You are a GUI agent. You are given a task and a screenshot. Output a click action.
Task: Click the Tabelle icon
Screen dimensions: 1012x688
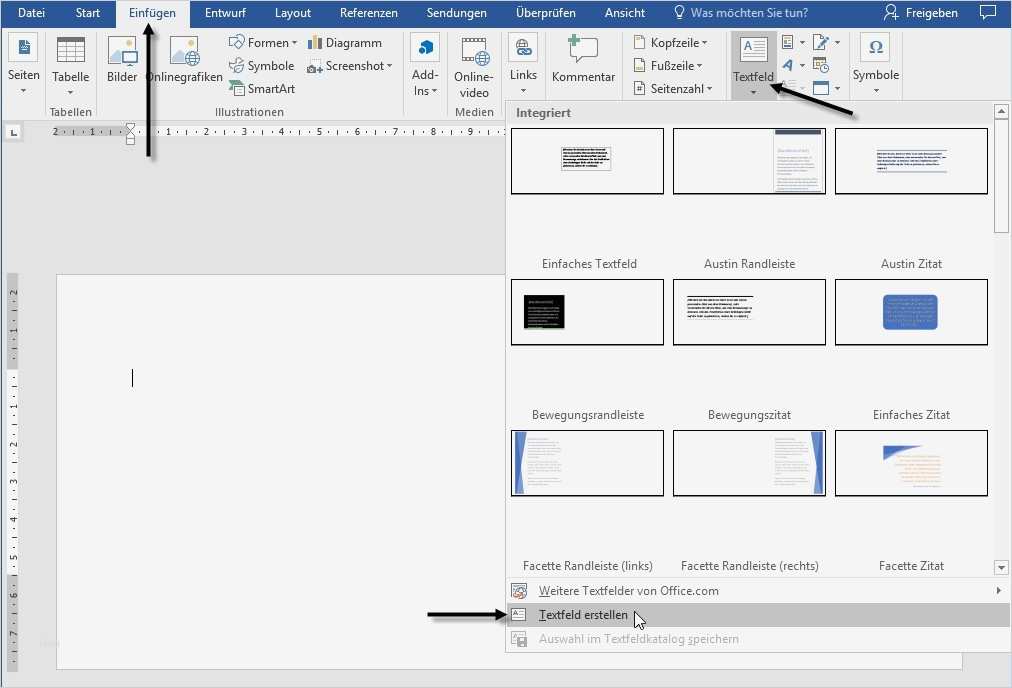click(70, 52)
